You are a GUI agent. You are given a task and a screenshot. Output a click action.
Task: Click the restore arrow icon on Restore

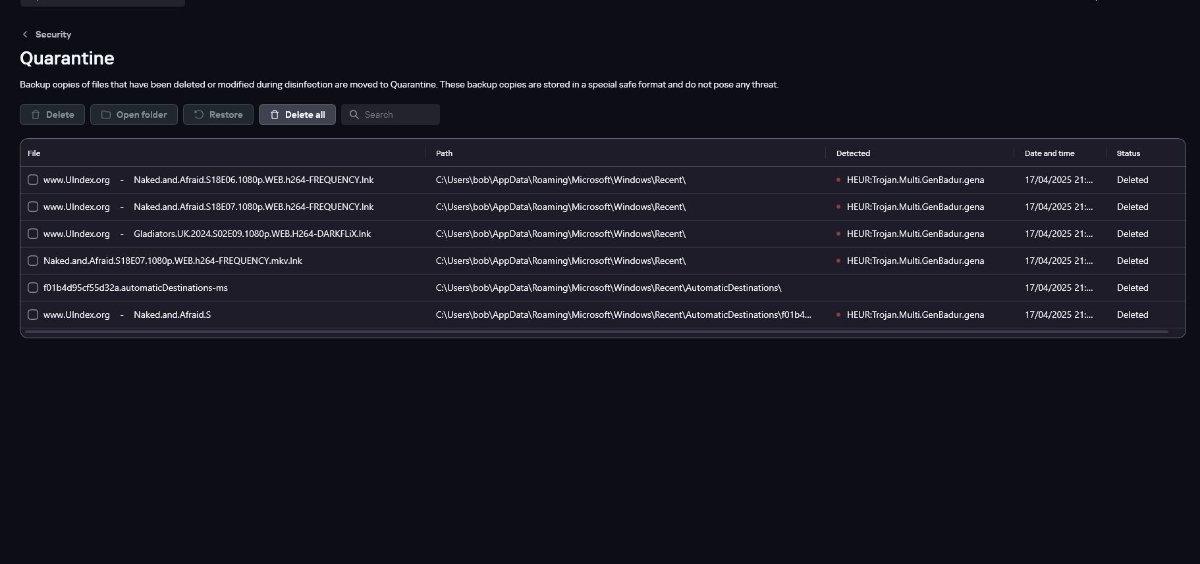click(x=198, y=115)
